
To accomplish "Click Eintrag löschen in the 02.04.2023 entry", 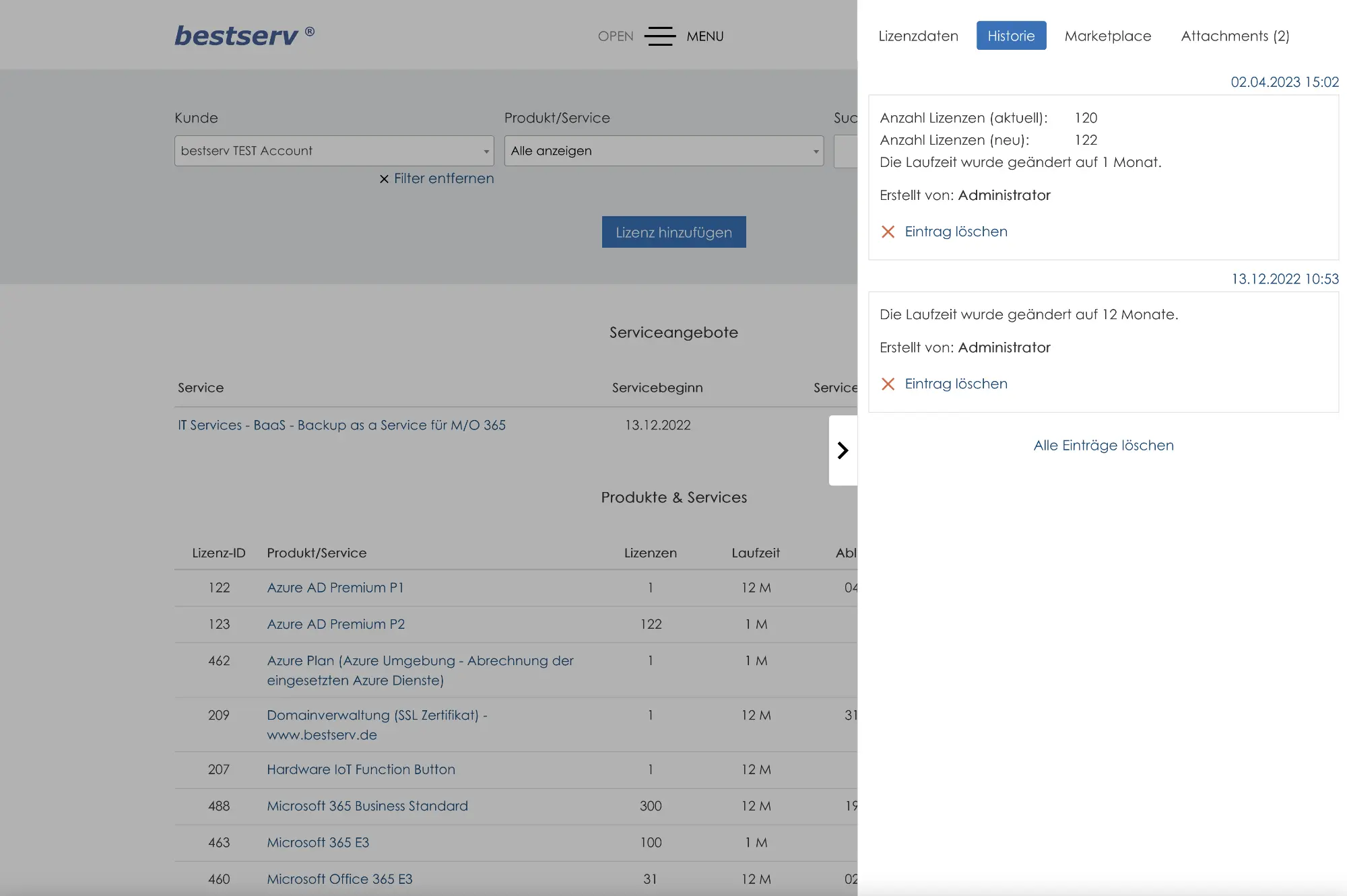I will click(x=956, y=232).
